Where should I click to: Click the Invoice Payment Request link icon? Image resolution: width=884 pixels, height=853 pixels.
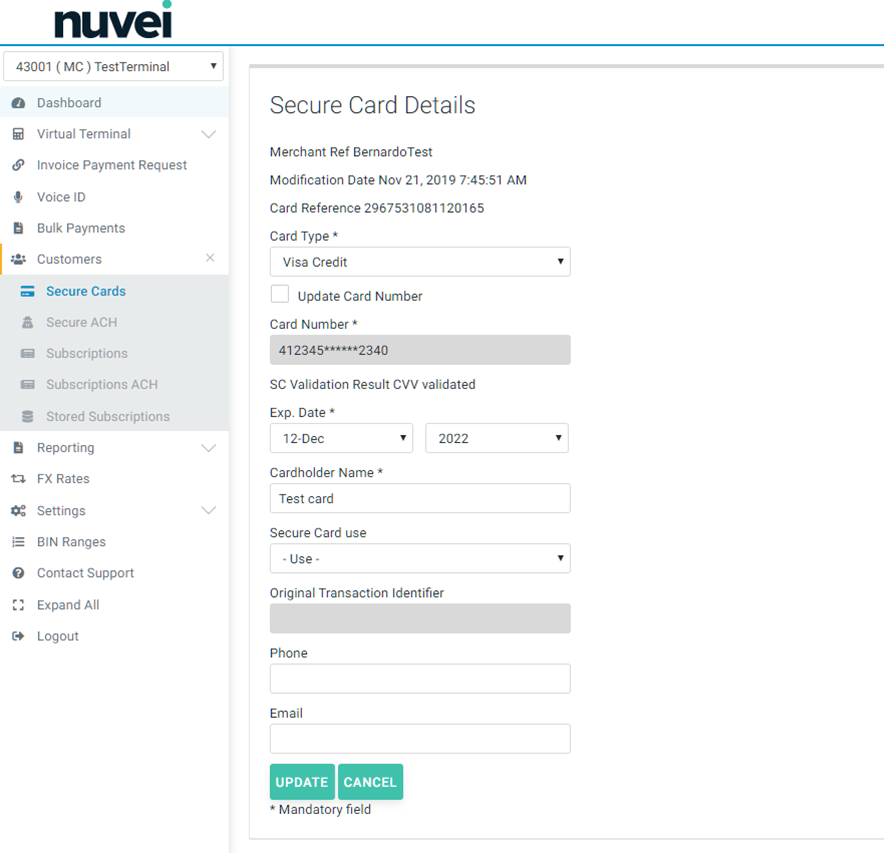coord(18,165)
